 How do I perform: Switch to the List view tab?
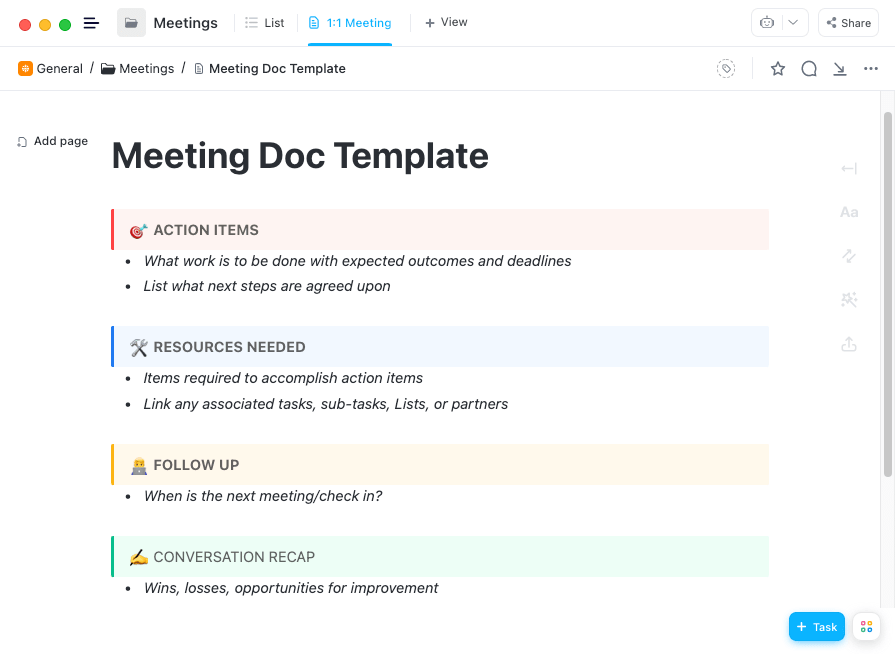pyautogui.click(x=265, y=23)
